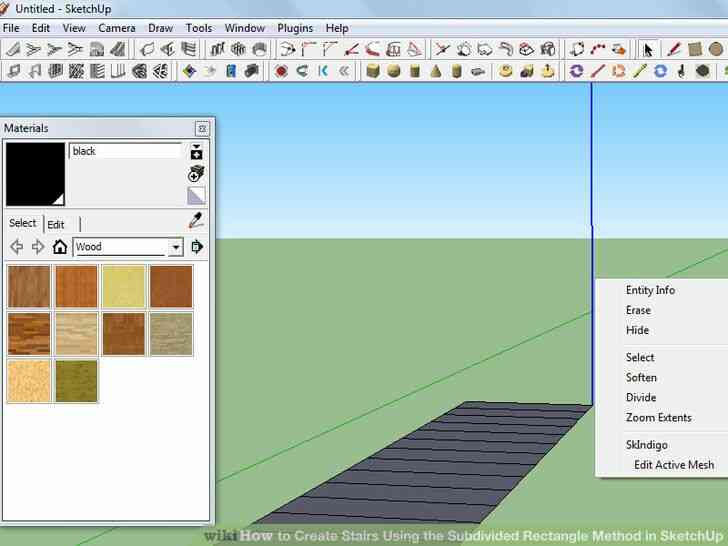Image resolution: width=728 pixels, height=546 pixels.
Task: Click the black current material preview swatch
Action: click(x=35, y=174)
